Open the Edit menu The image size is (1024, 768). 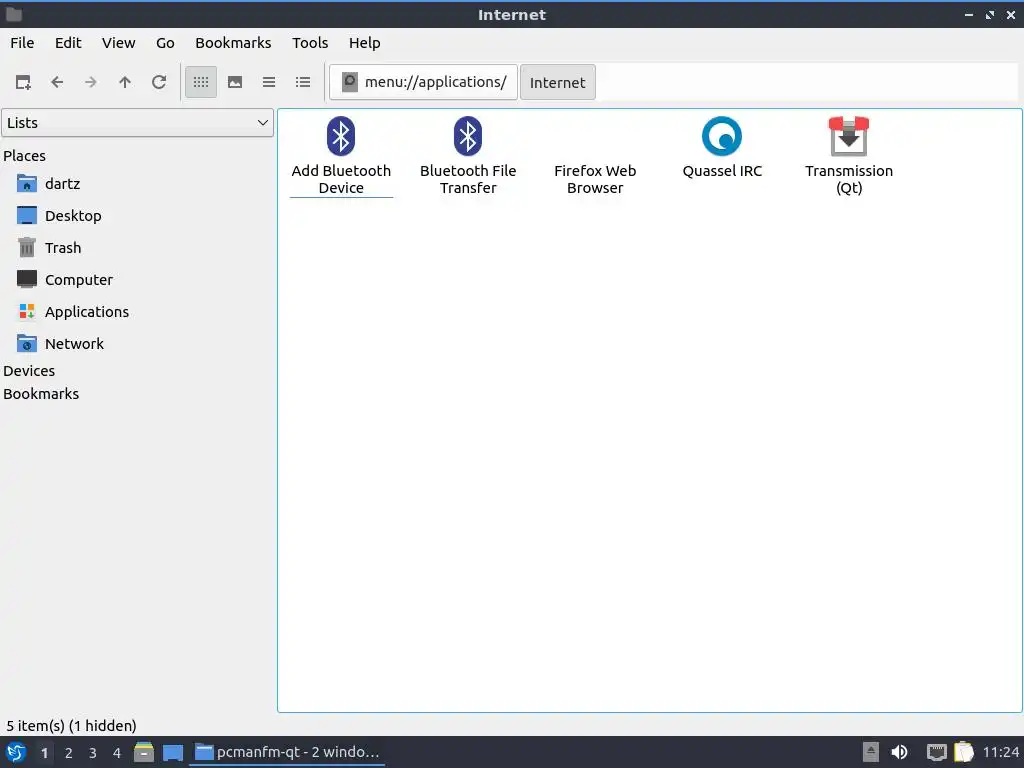pyautogui.click(x=68, y=43)
